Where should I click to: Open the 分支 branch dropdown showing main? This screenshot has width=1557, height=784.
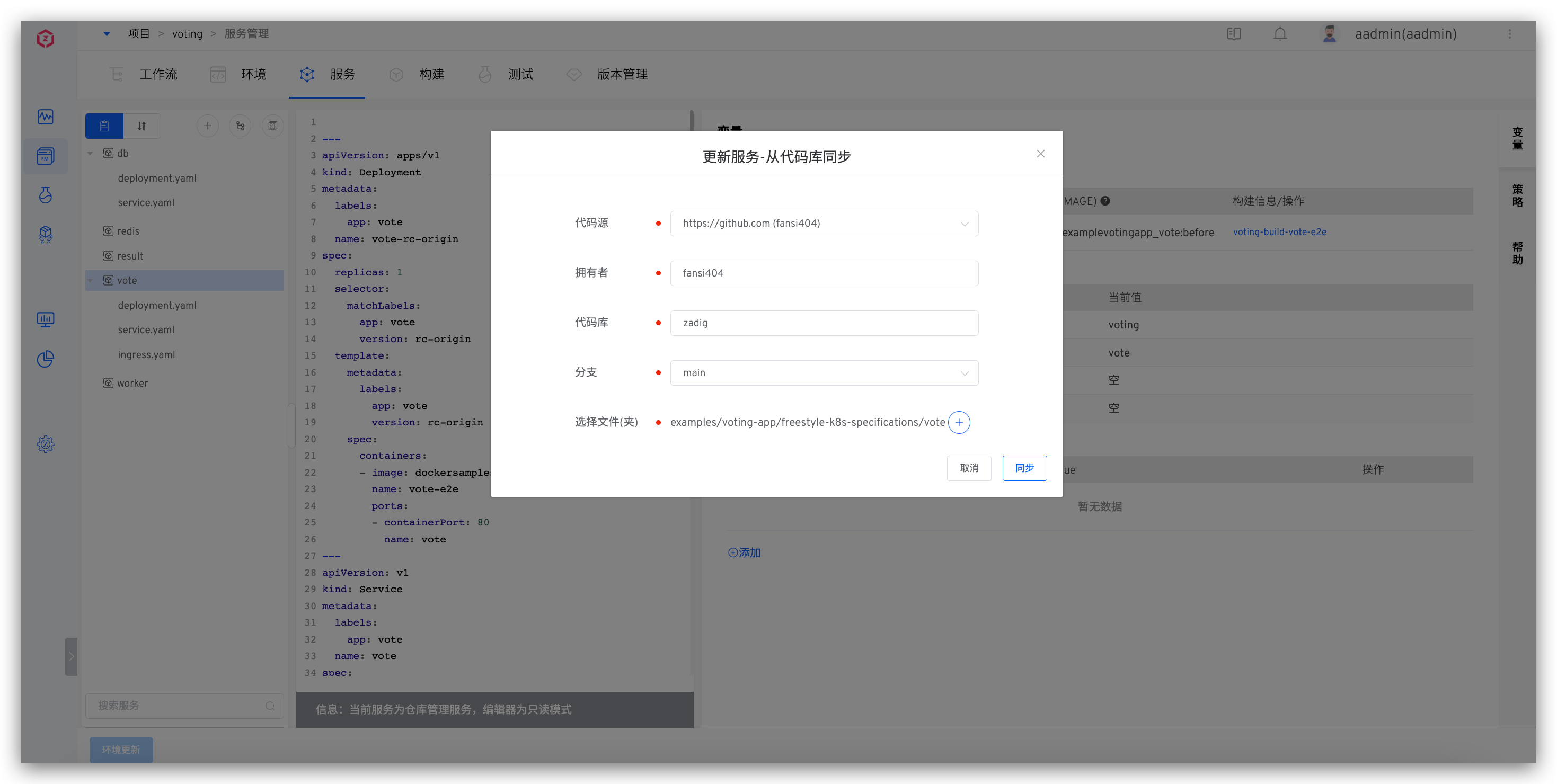pos(824,373)
